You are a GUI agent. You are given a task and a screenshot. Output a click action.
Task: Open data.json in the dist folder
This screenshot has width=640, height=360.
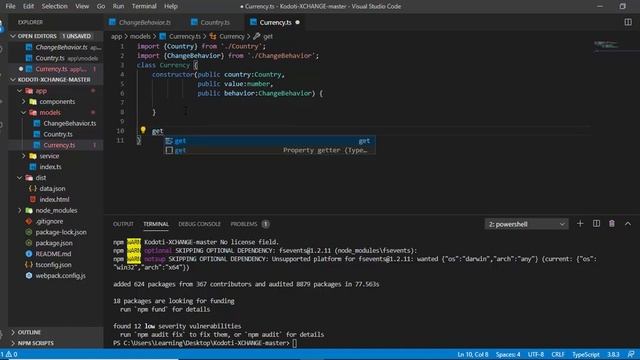[52, 189]
